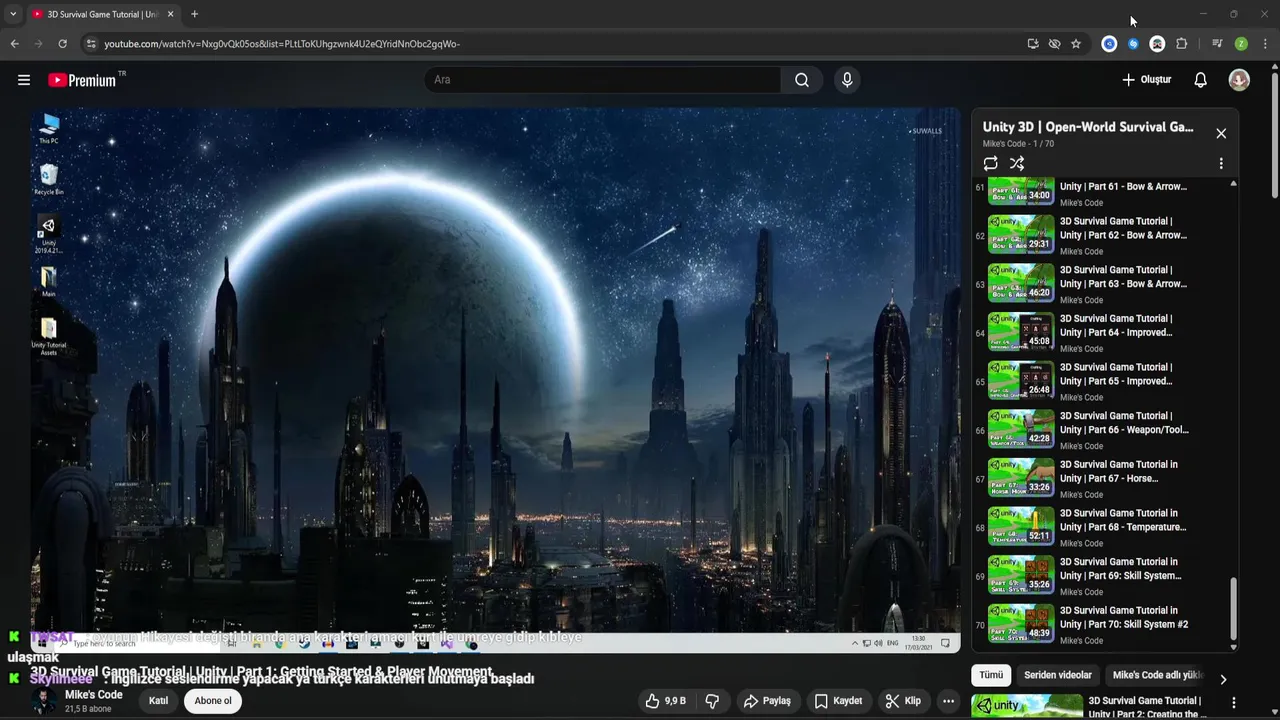Screen dimensions: 1280x720
Task: Start voice search with microphone
Action: (847, 80)
